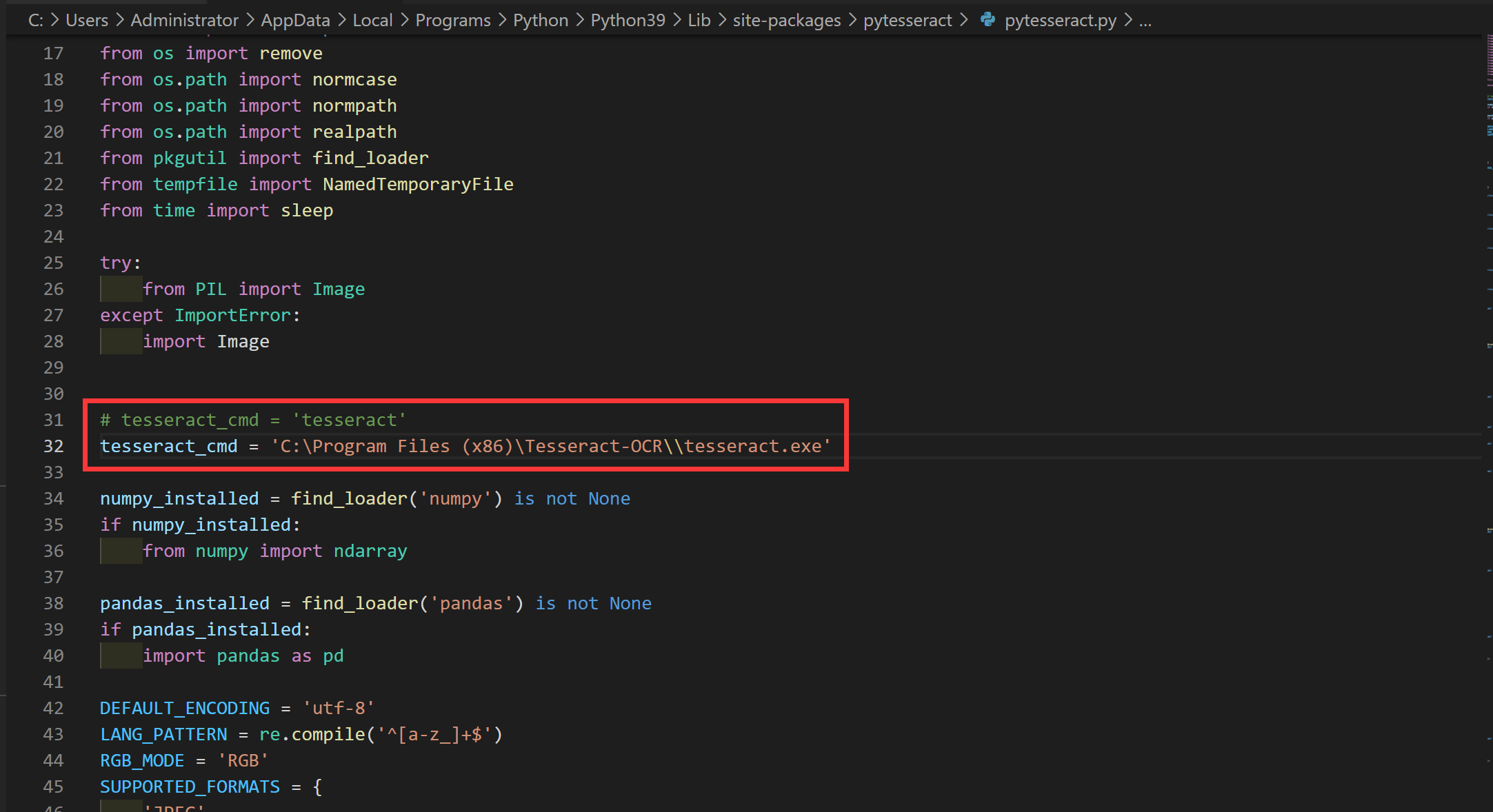Open the pytesseract.py breadcrumb item
Image resolution: width=1493 pixels, height=812 pixels.
click(x=1060, y=21)
